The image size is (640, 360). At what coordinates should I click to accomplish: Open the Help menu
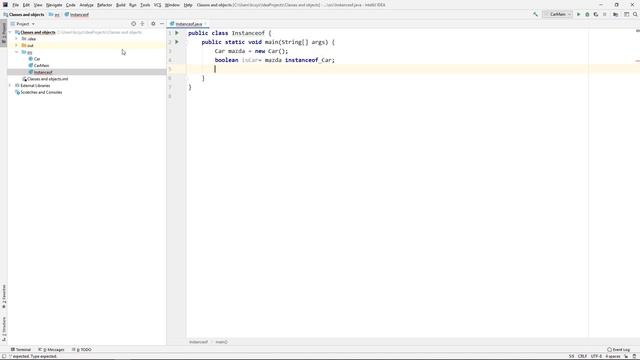coord(188,5)
